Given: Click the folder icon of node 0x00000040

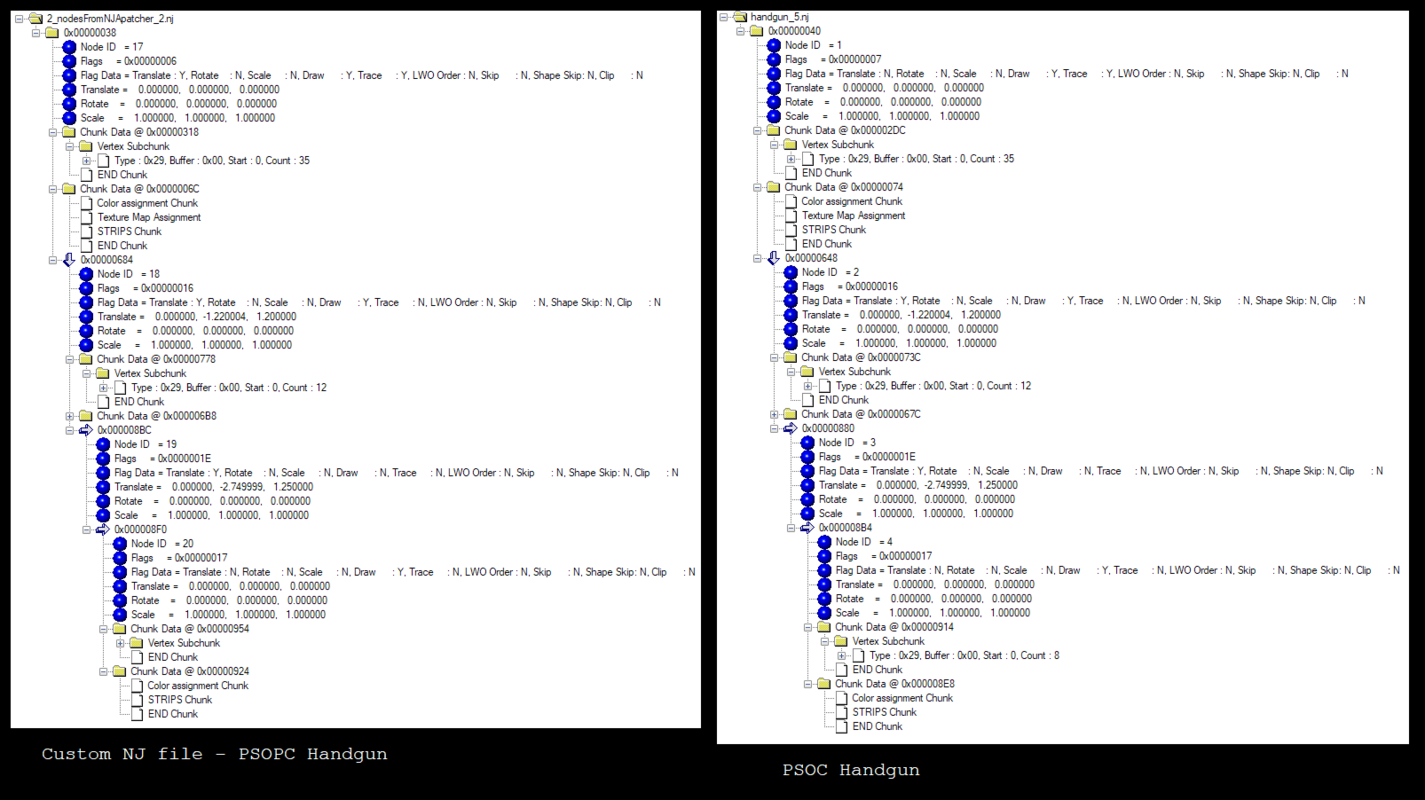Looking at the screenshot, I should (756, 31).
